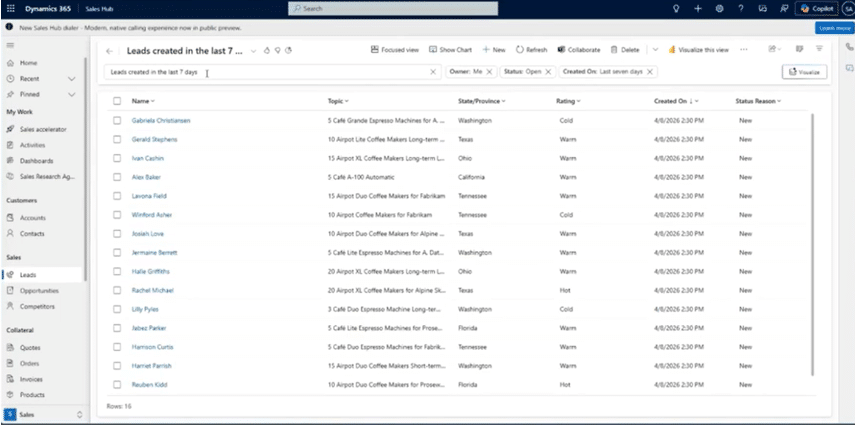This screenshot has height=425, width=855.
Task: Select all rows with header checkbox
Action: click(117, 101)
